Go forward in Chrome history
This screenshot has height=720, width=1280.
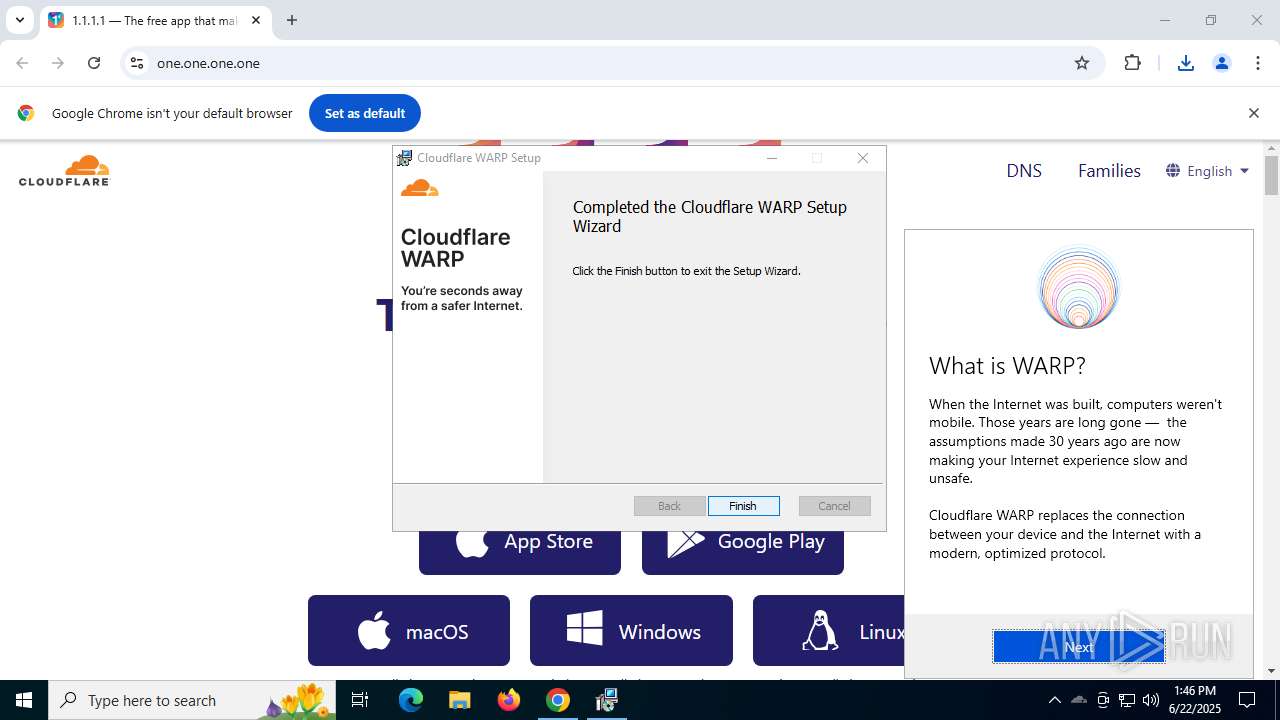pyautogui.click(x=58, y=63)
